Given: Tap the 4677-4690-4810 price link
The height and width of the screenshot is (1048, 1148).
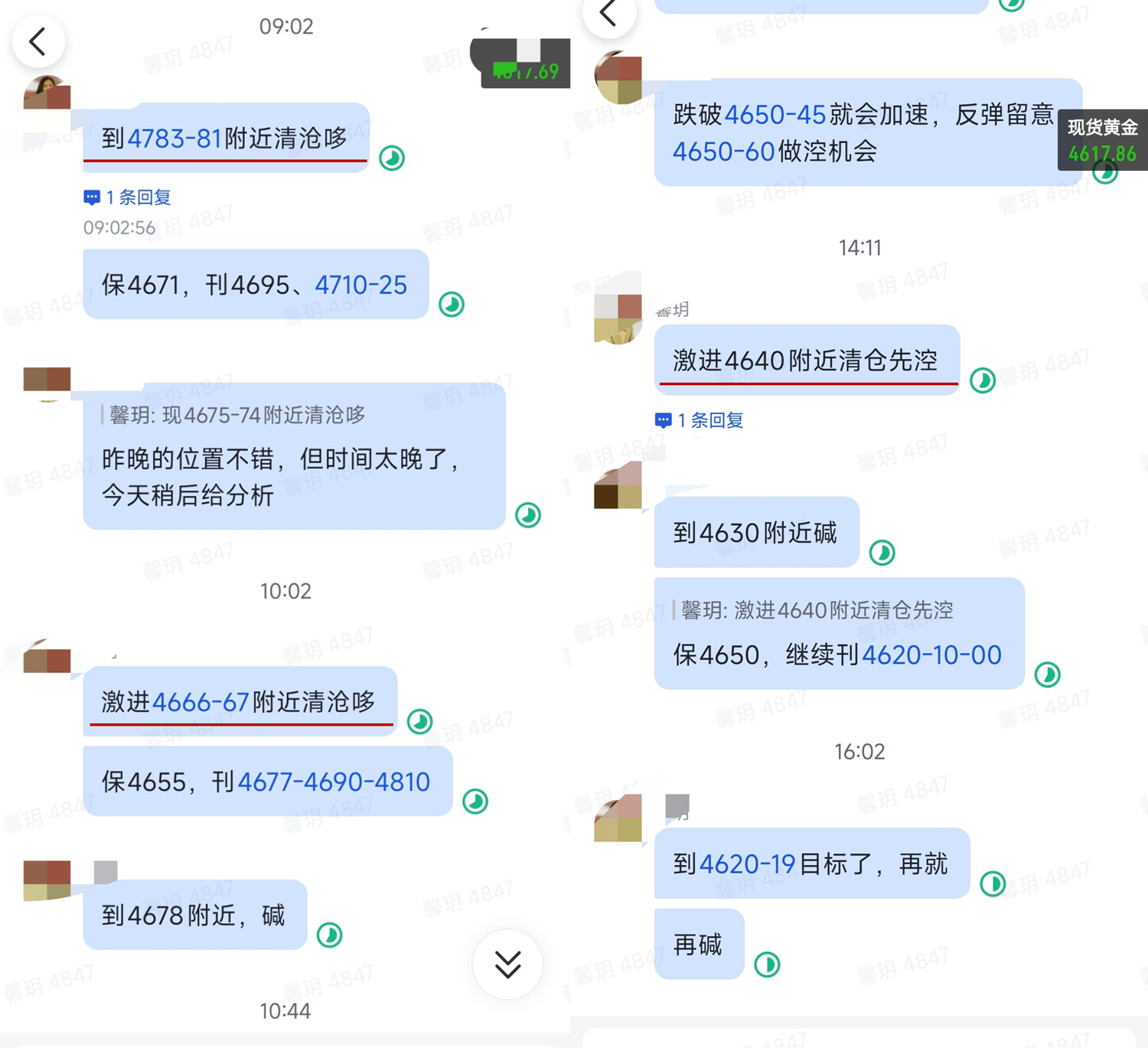Looking at the screenshot, I should click(x=334, y=782).
